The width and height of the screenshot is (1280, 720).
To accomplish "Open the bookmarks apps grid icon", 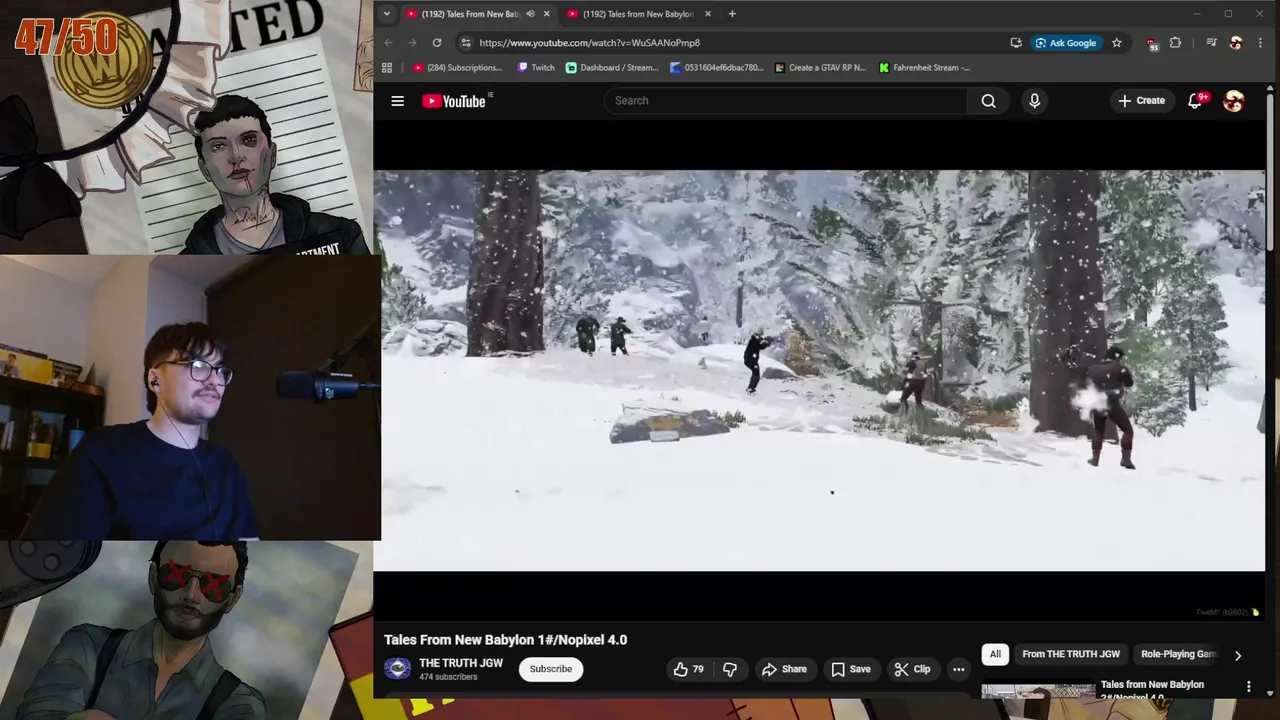I will click(387, 68).
